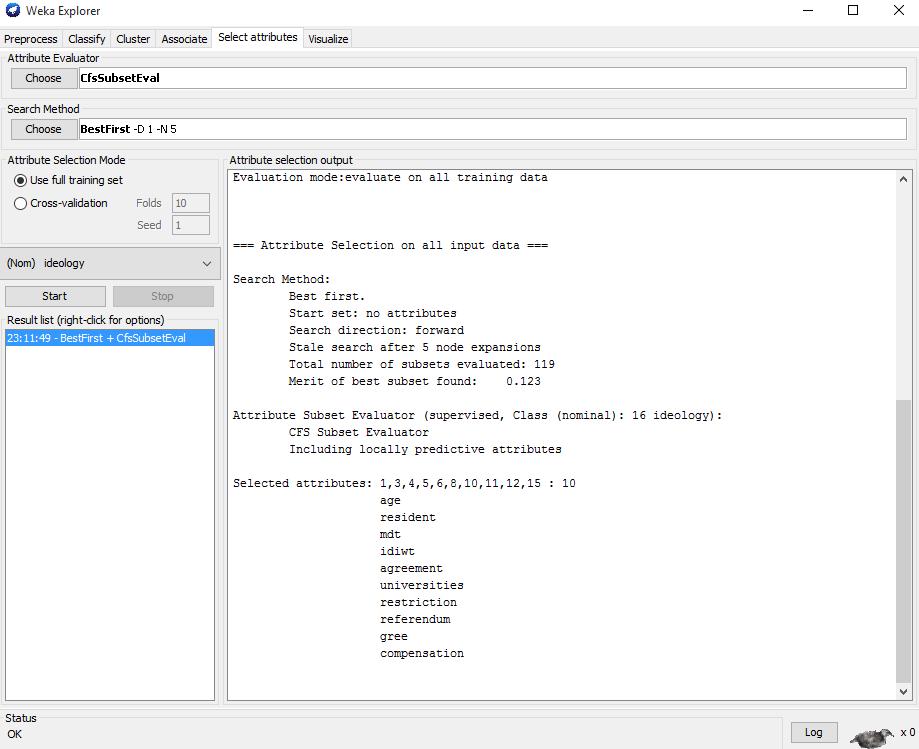Screen dimensions: 919x749
Task: Click the BestFirst -D 1 -N 5 field
Action: pos(492,129)
